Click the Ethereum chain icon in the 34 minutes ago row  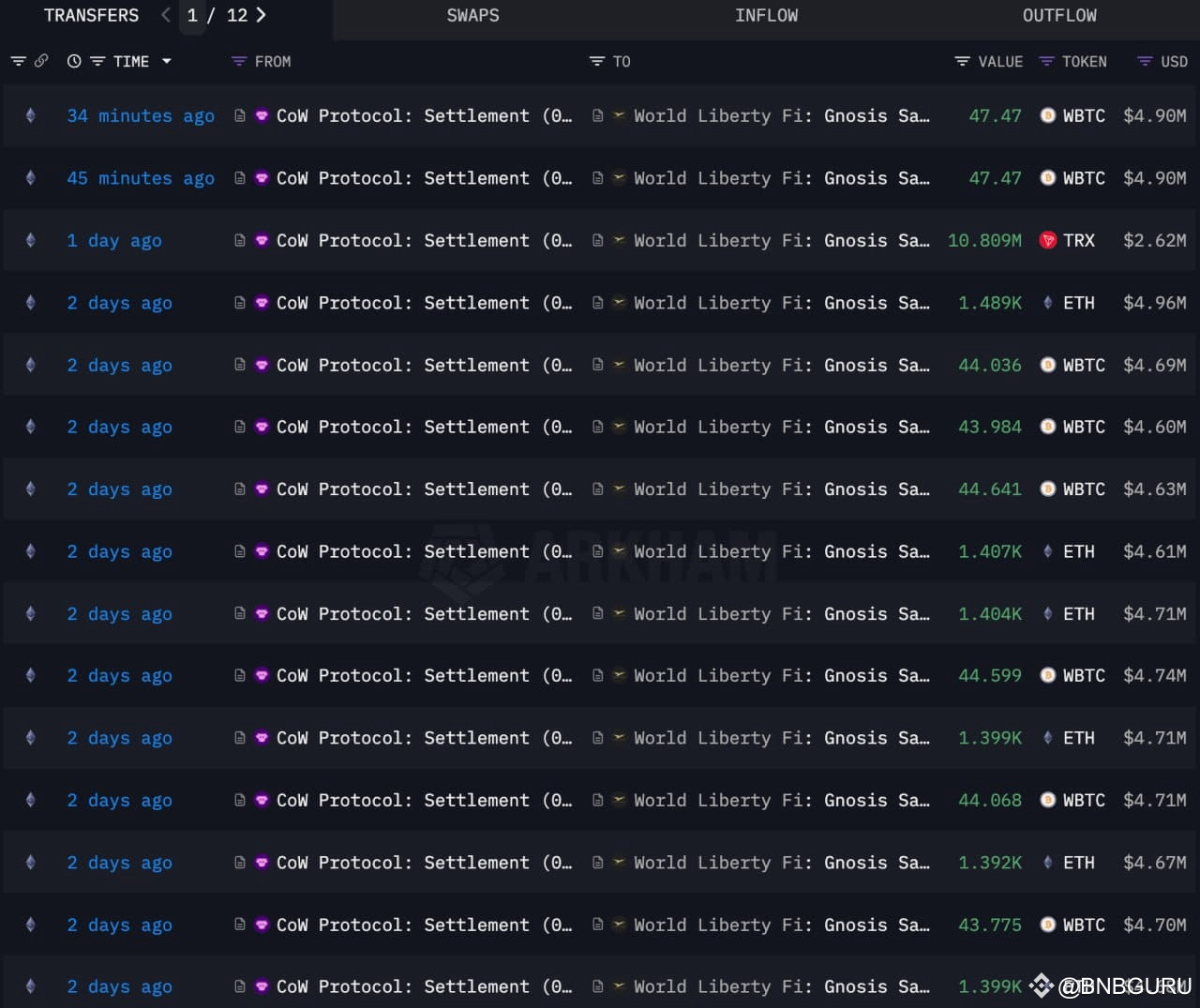[31, 115]
